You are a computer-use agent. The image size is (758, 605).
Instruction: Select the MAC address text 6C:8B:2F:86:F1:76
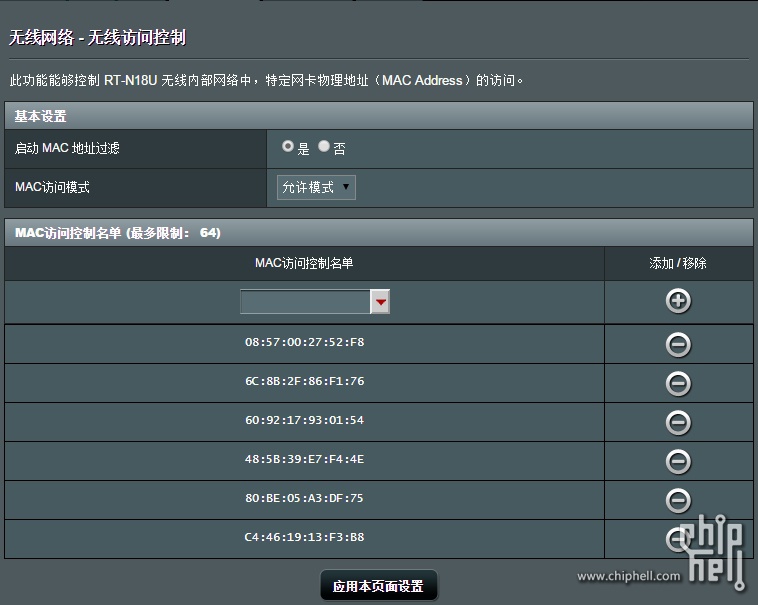pyautogui.click(x=305, y=381)
